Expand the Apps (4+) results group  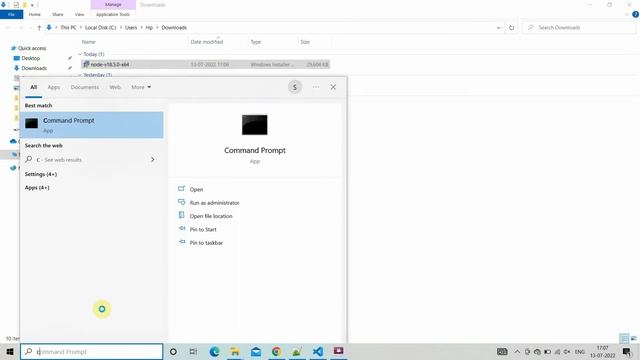[x=37, y=188]
